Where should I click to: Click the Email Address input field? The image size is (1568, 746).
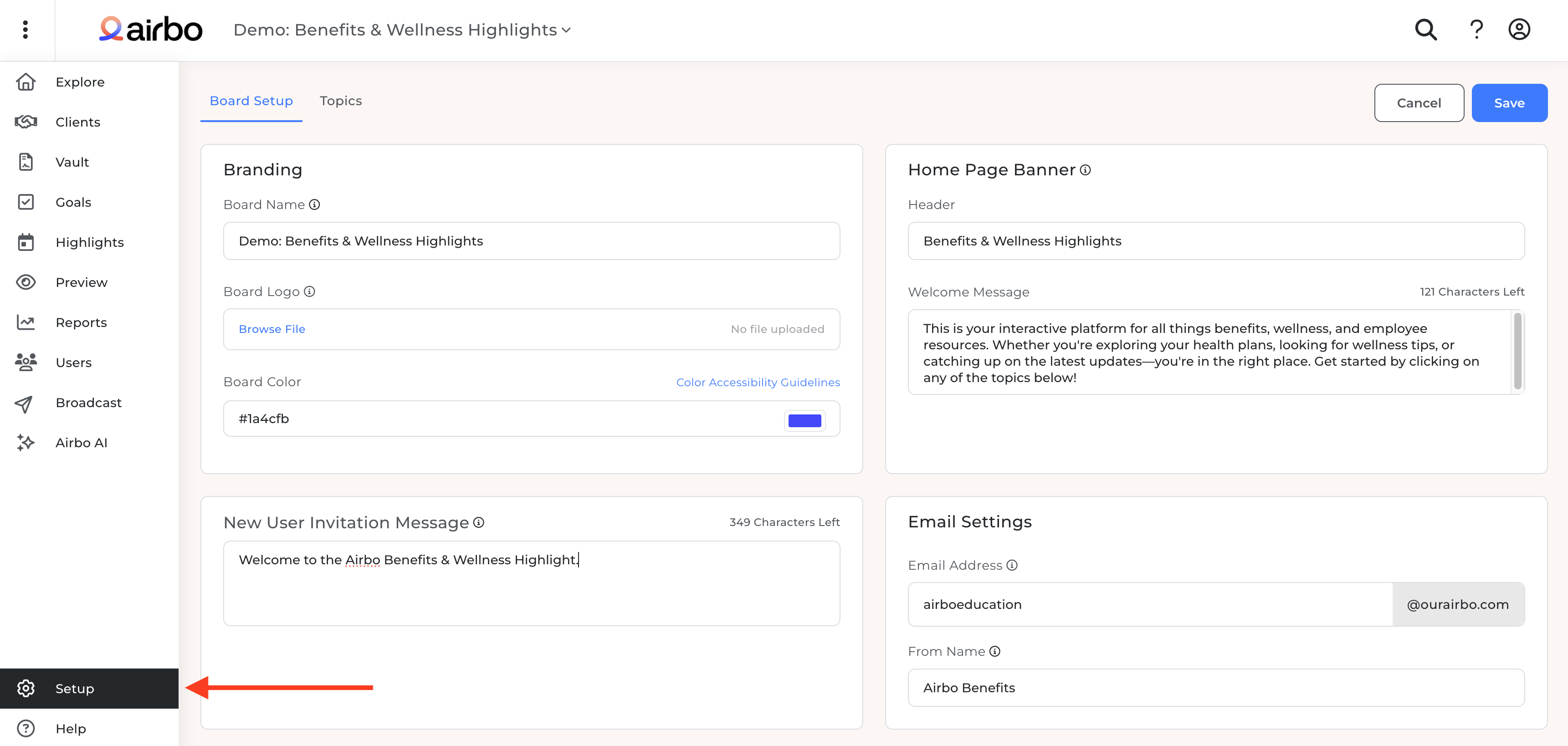[1150, 604]
